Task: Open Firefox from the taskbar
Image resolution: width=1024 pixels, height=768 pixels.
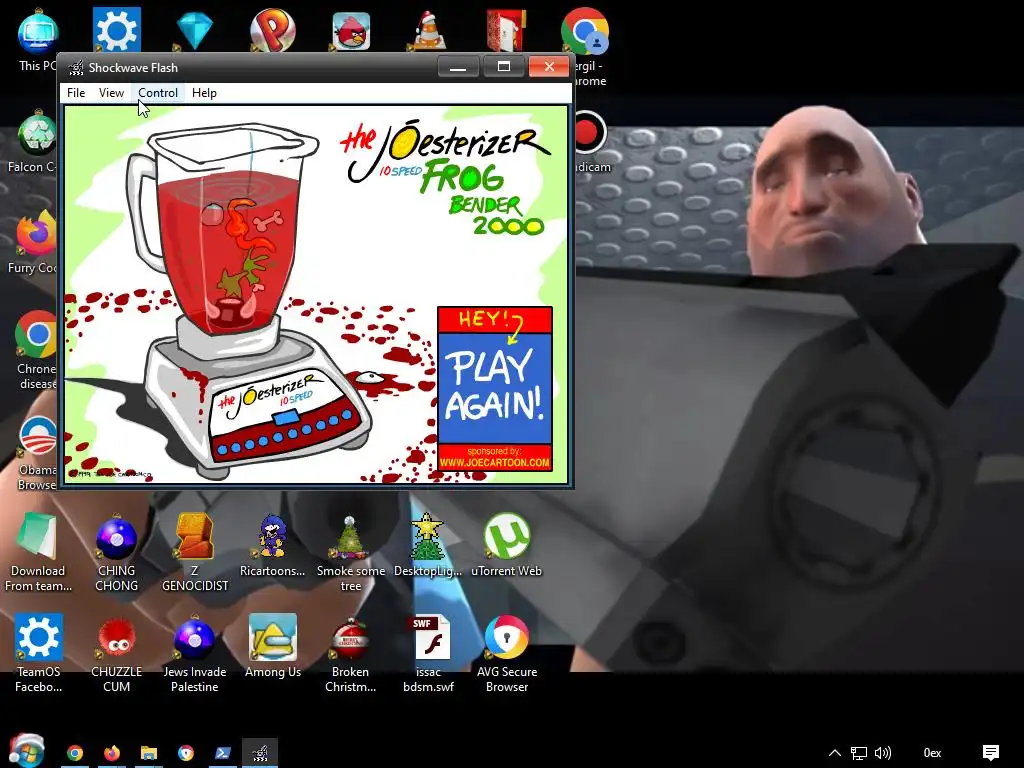Action: [112, 753]
